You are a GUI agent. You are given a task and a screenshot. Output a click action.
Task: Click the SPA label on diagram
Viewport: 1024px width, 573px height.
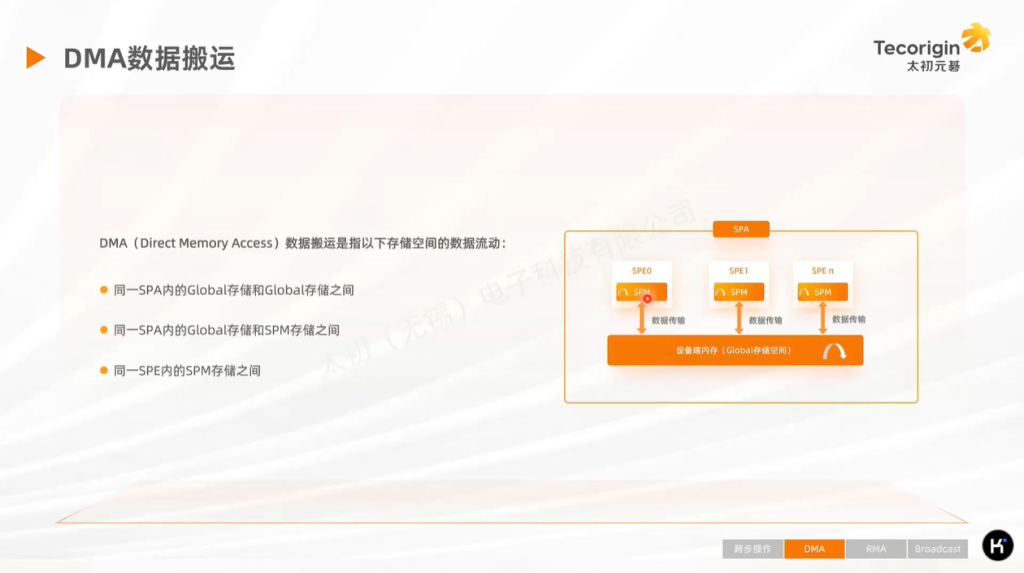tap(741, 229)
